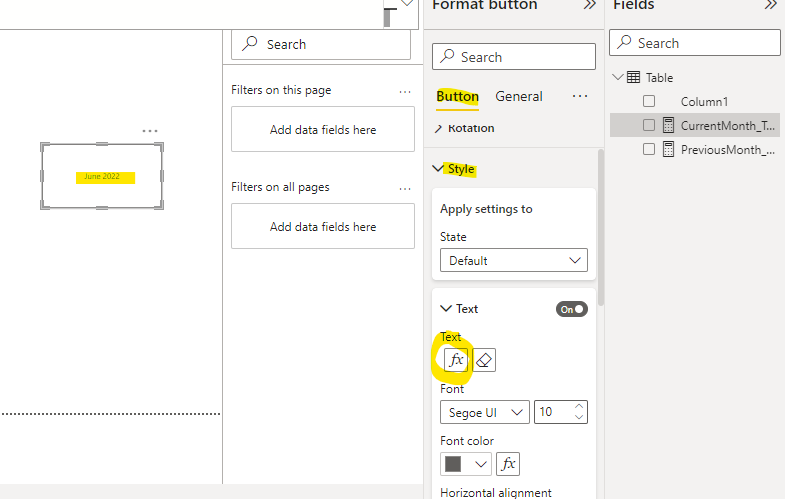Check the Column1 field checkbox
785x499 pixels.
[x=649, y=101]
